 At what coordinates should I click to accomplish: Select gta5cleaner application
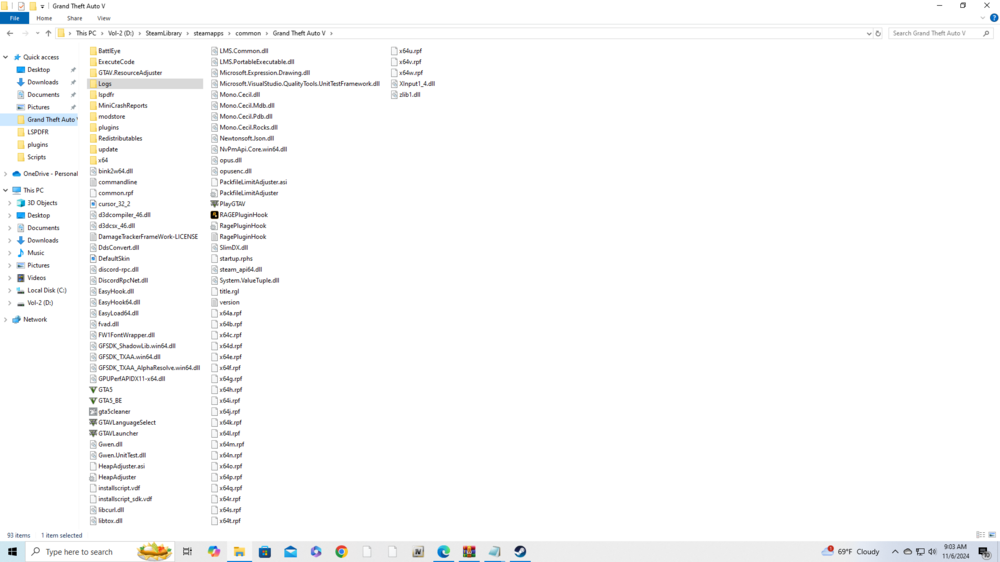pos(110,411)
